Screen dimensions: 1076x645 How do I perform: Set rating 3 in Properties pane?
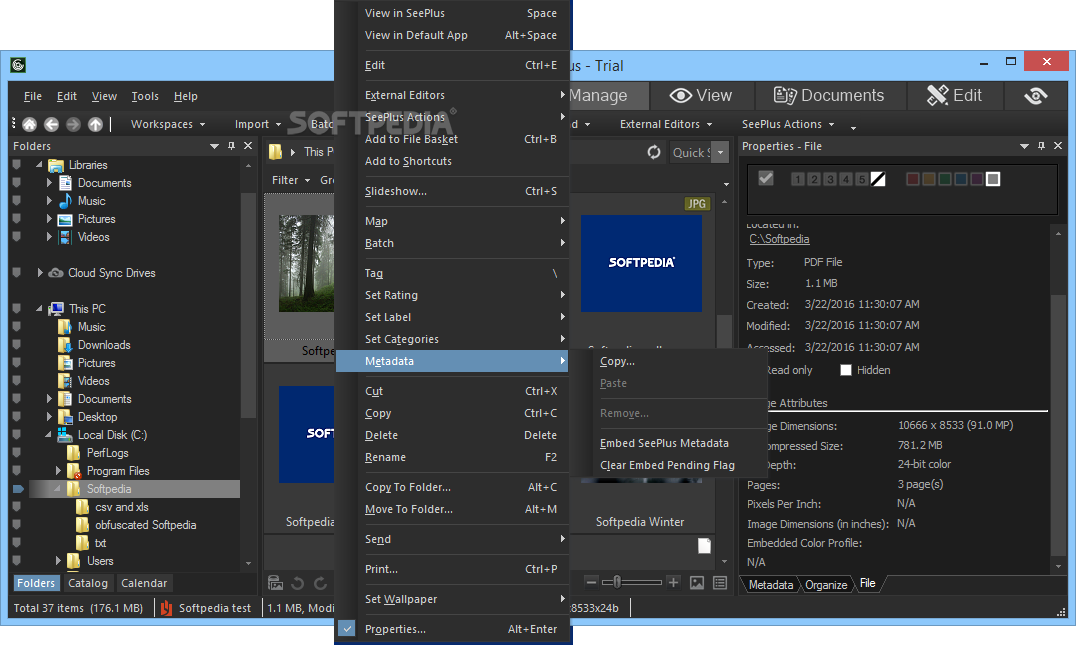830,179
